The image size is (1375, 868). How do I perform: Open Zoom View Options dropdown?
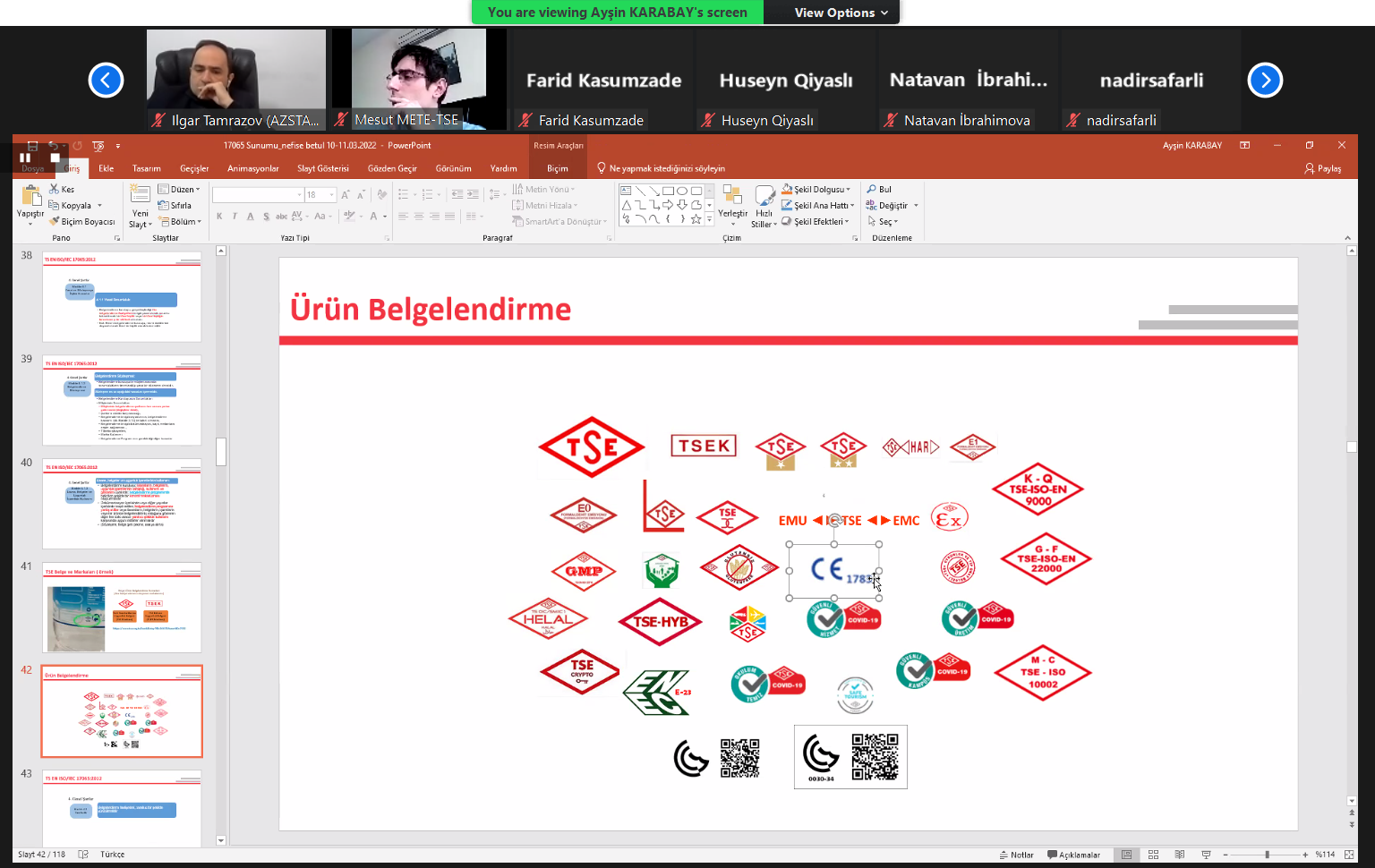coord(841,13)
